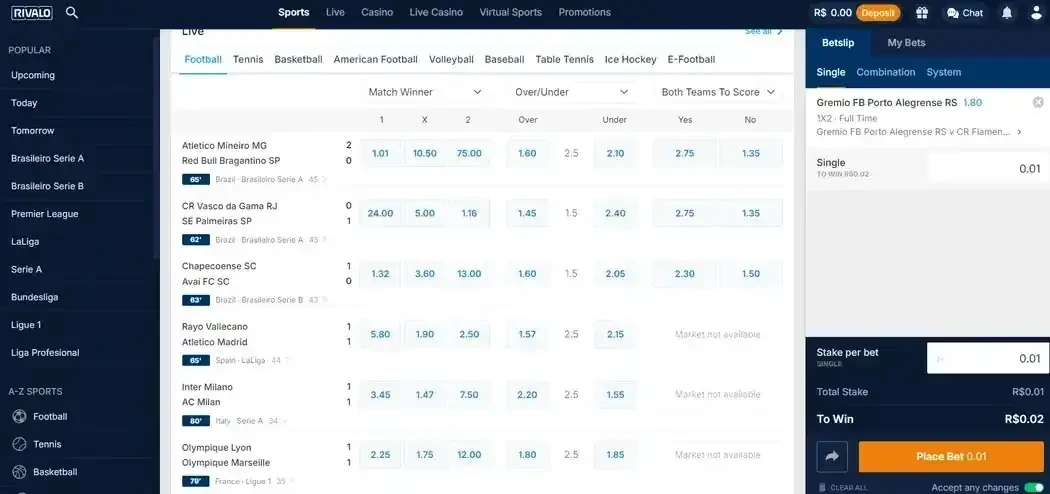The height and width of the screenshot is (494, 1050).
Task: Click the Stake per bet input field
Action: pyautogui.click(x=987, y=358)
